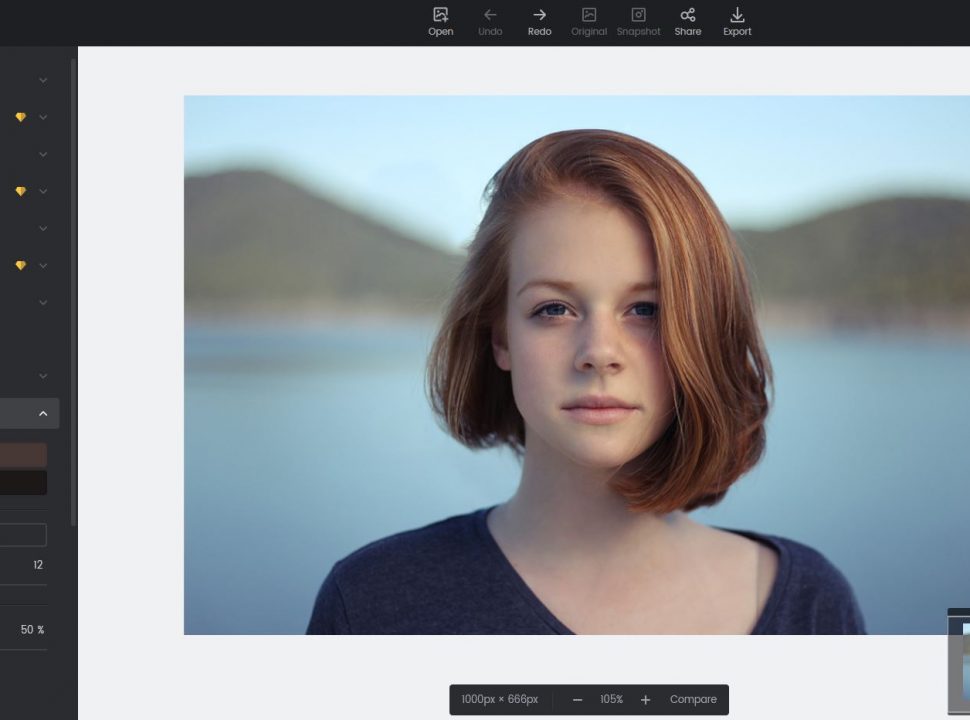Expand the topmost collapsed sidebar section
Screen dimensions: 970x720
tap(43, 80)
